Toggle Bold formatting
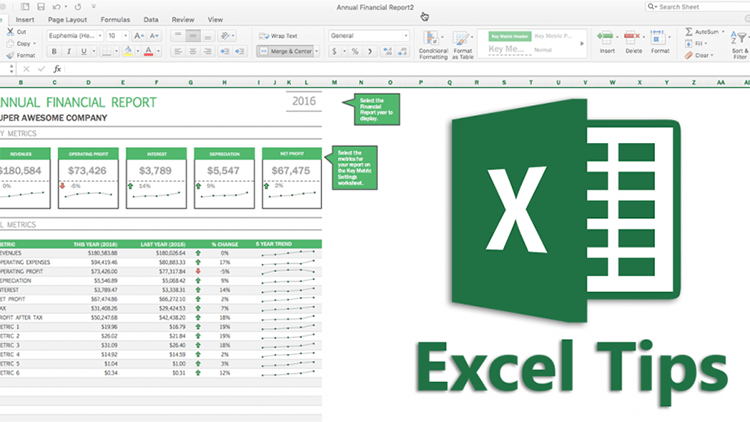This screenshot has width=750, height=422. (x=54, y=51)
